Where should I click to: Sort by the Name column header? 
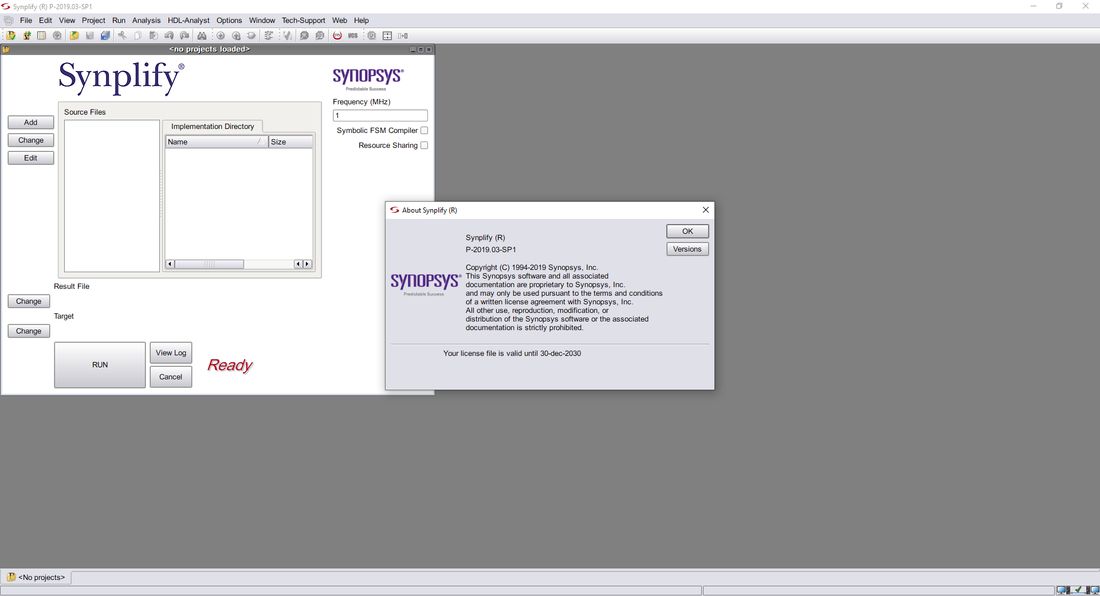[x=216, y=142]
